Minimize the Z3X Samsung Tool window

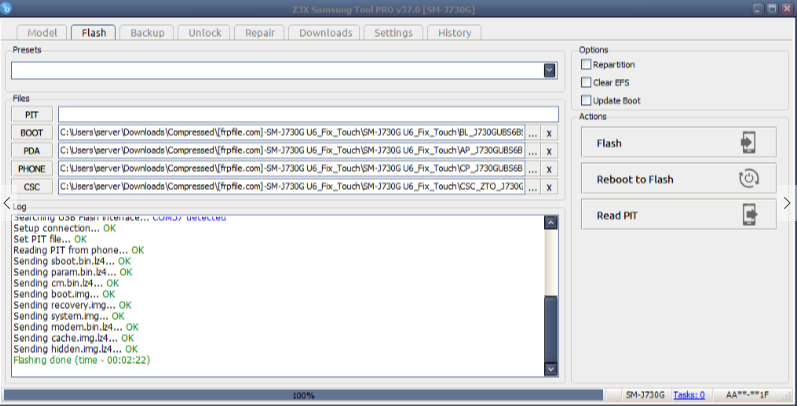758,9
